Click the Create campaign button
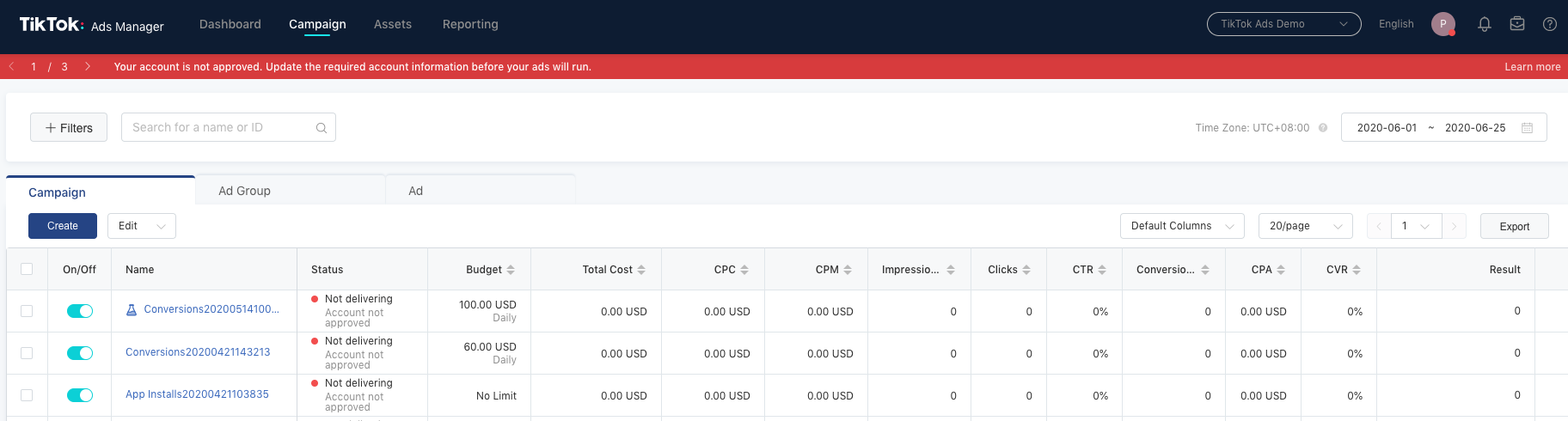 (63, 226)
